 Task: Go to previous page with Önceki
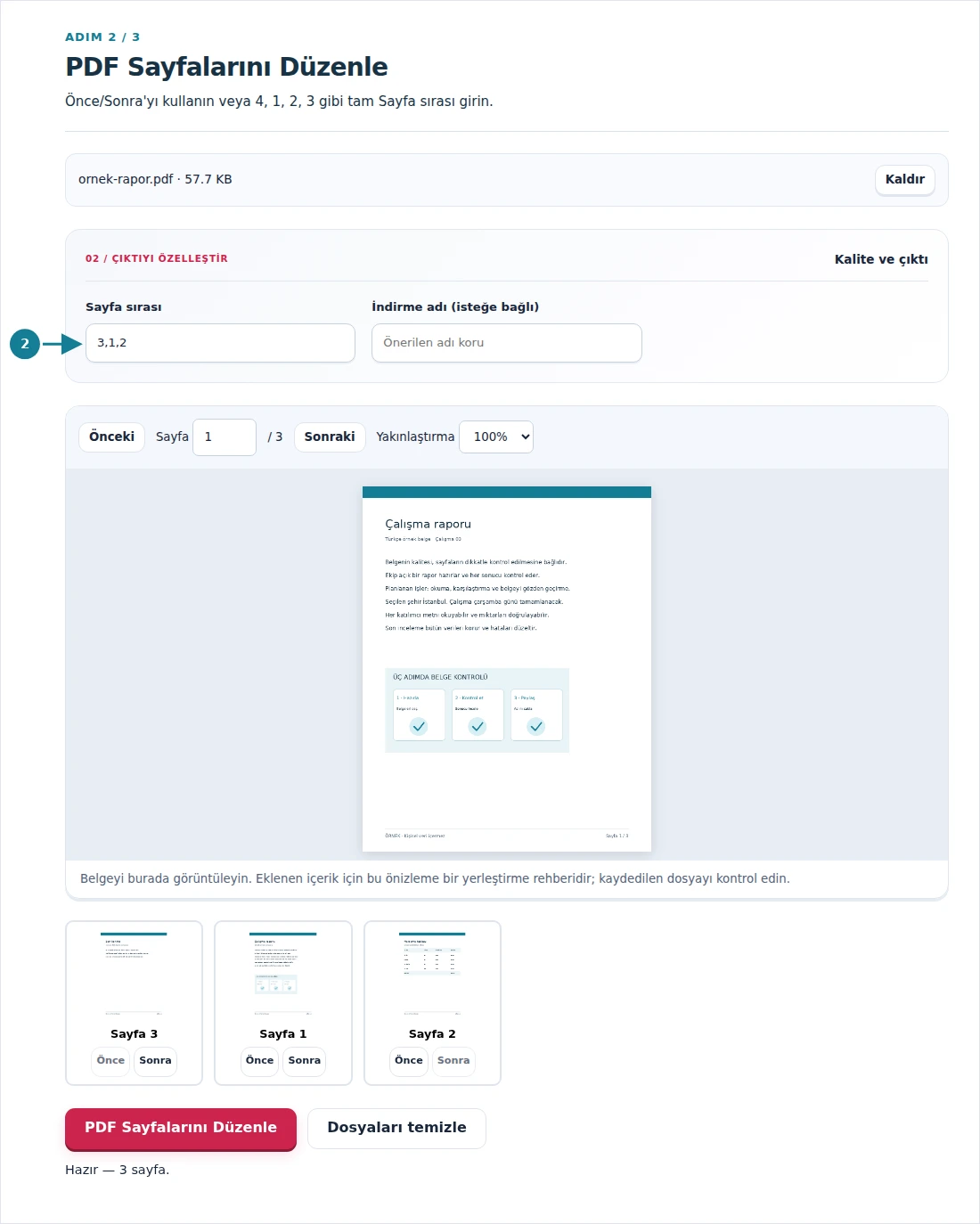(x=111, y=437)
